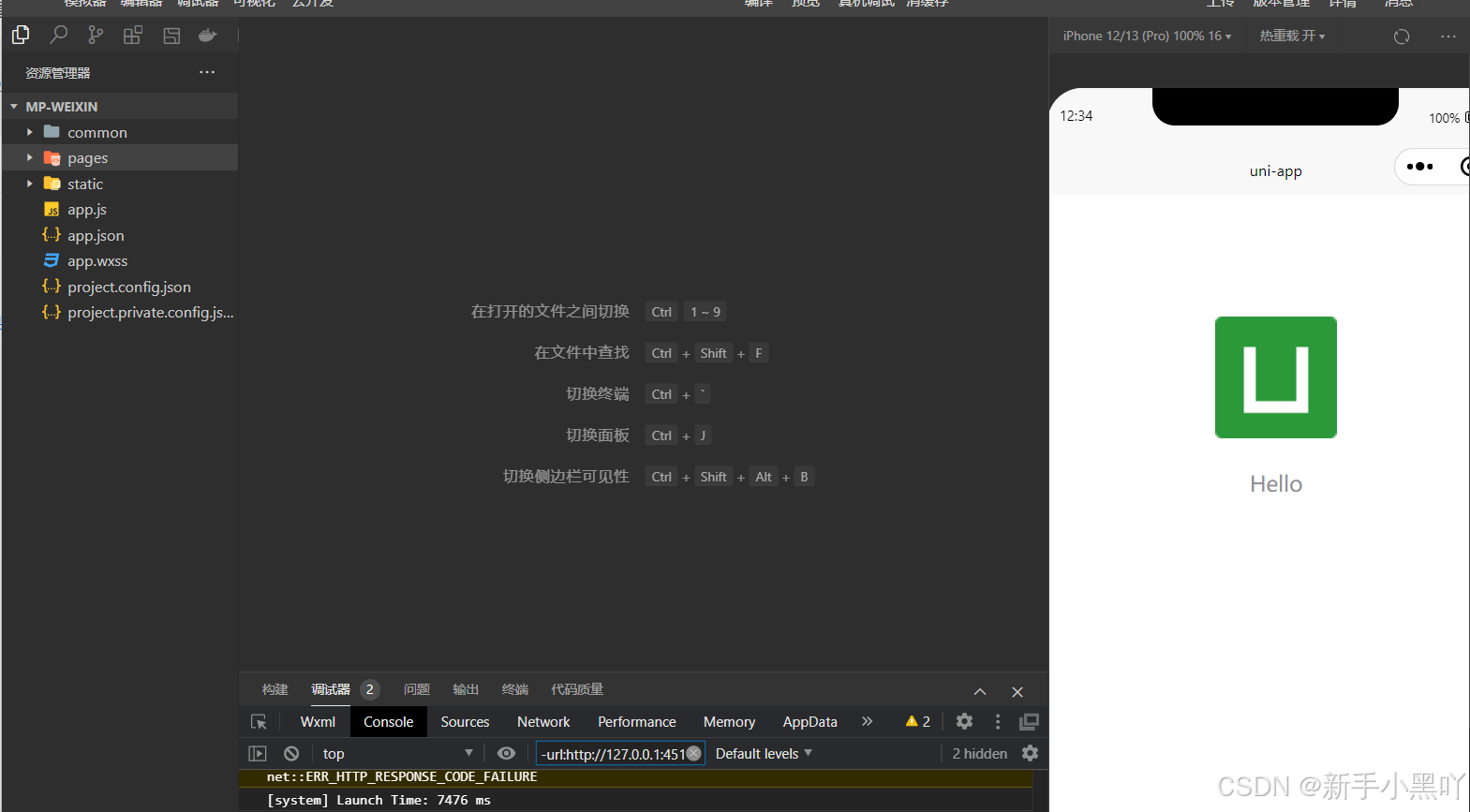Image resolution: width=1470 pixels, height=812 pixels.
Task: Select the element inspector arrow icon
Action: coord(260,722)
